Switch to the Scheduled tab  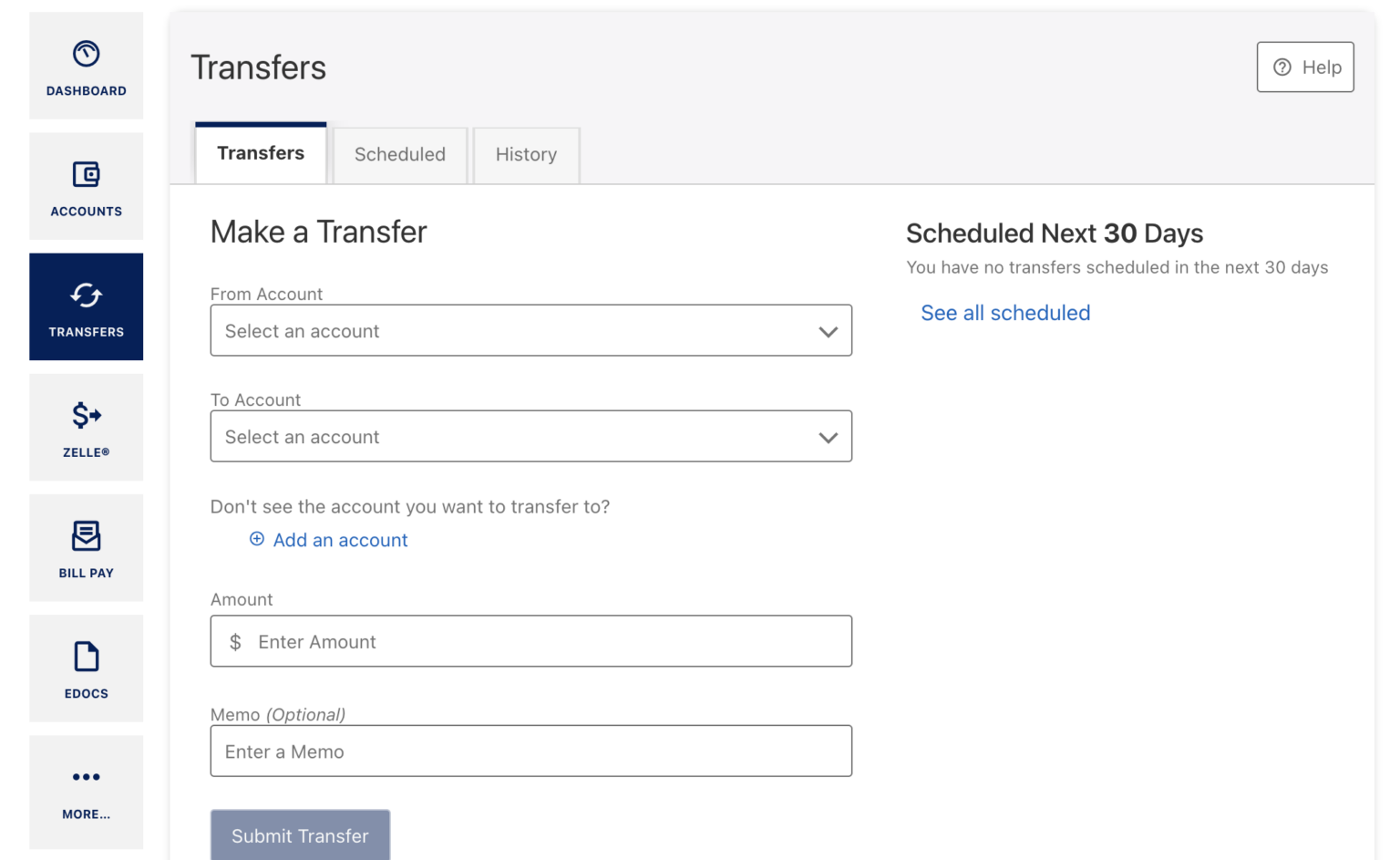[x=399, y=155]
